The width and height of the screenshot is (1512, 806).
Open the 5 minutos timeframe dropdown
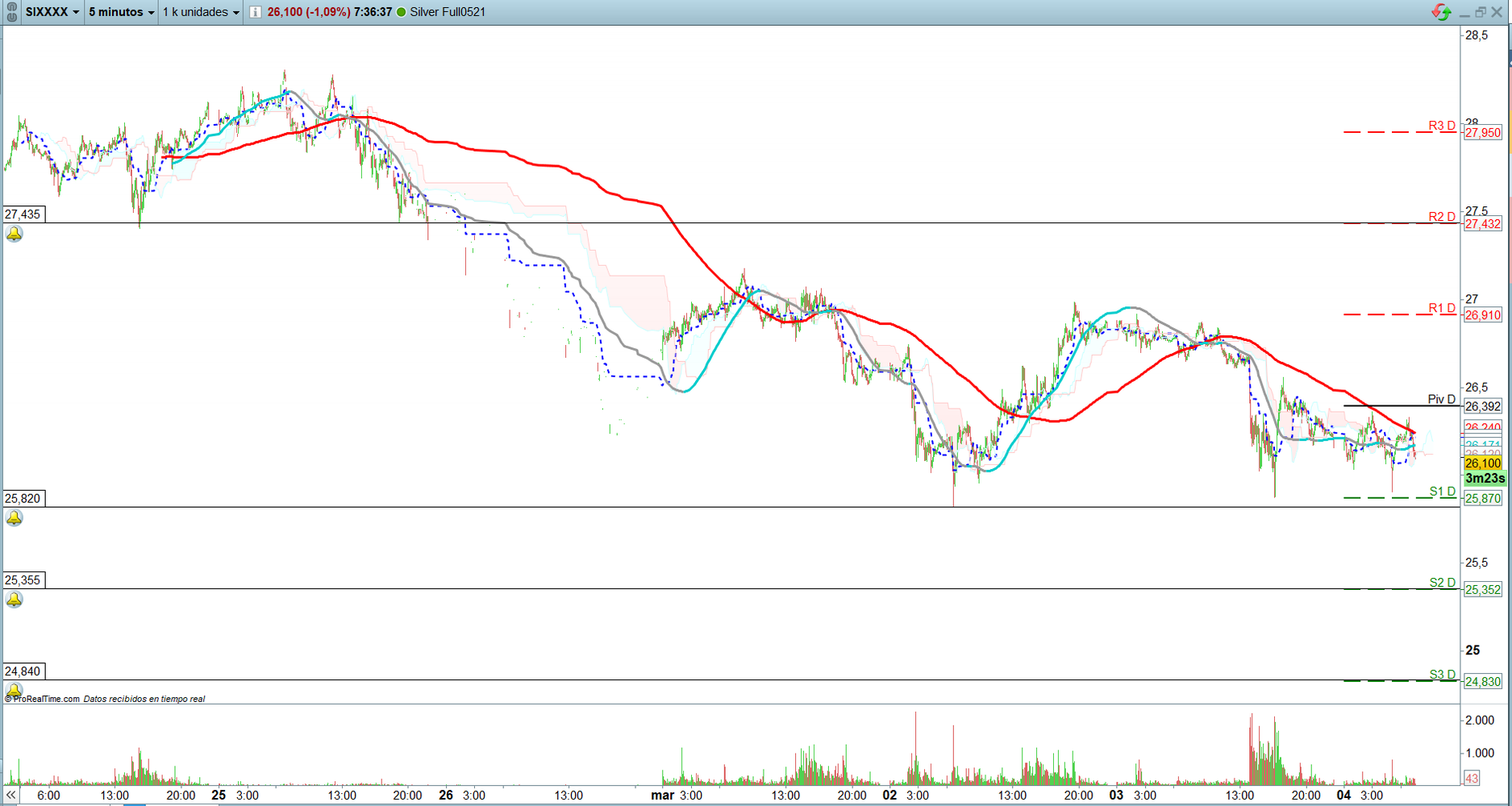pos(121,12)
